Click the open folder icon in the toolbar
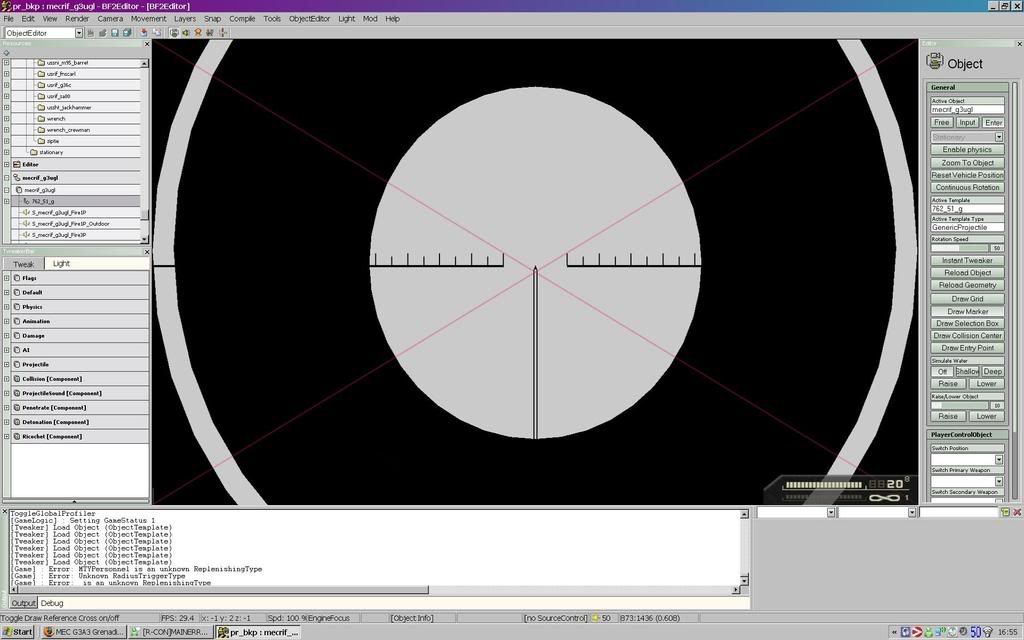The width and height of the screenshot is (1024, 640). [102, 33]
